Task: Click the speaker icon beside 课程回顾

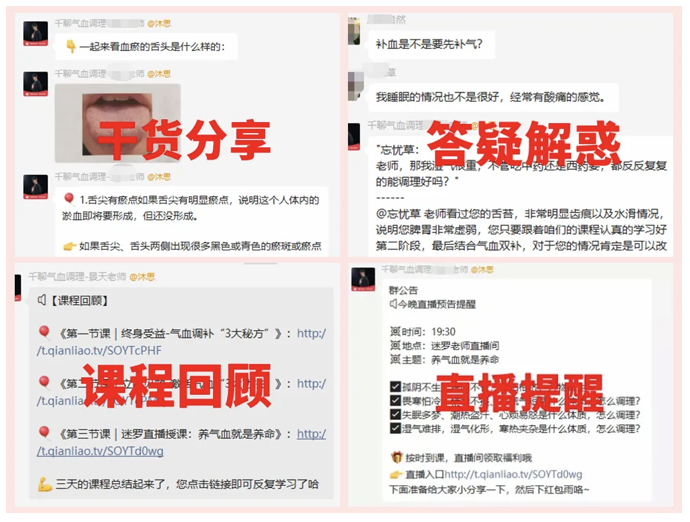Action: coord(42,300)
